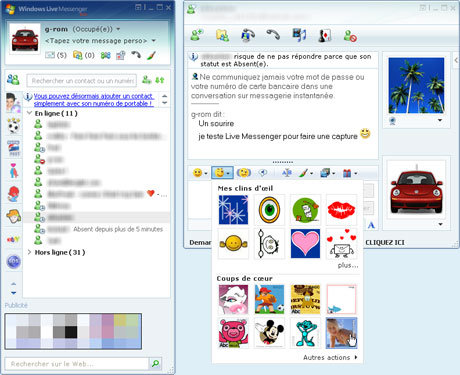The width and height of the screenshot is (460, 375).
Task: Click the web search magnifier button
Action: point(155,364)
